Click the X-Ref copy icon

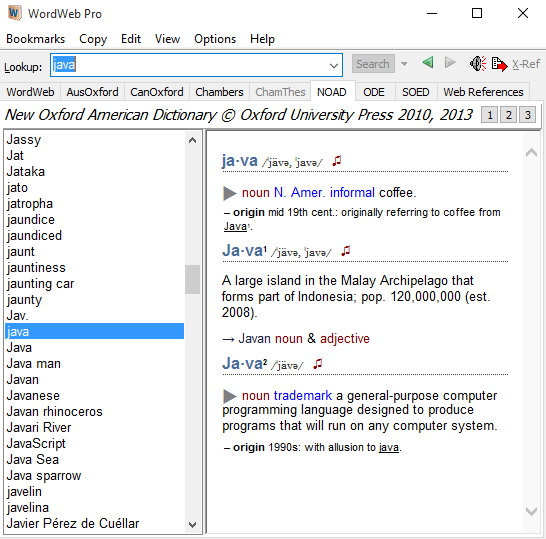tap(499, 64)
